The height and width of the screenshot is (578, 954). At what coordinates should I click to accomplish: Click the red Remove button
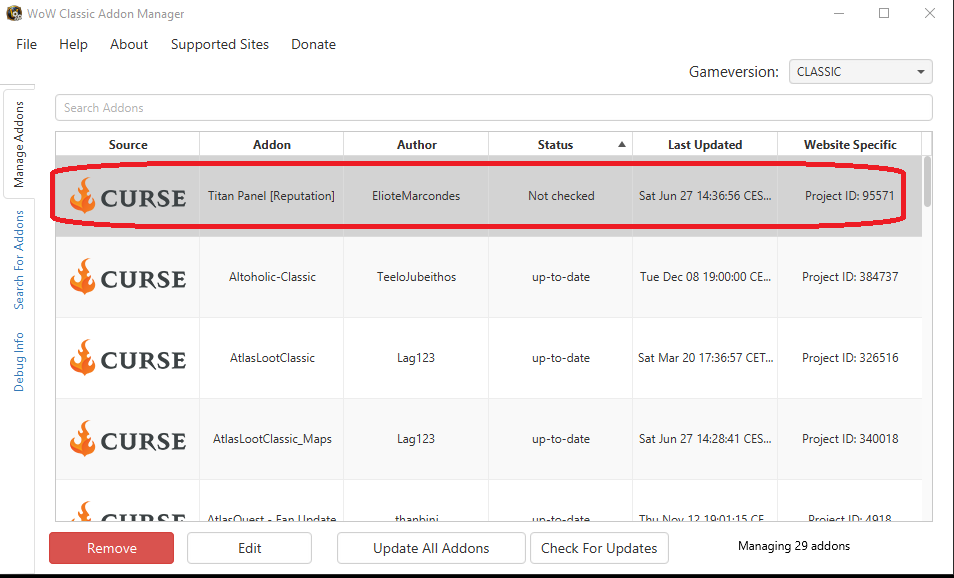111,548
